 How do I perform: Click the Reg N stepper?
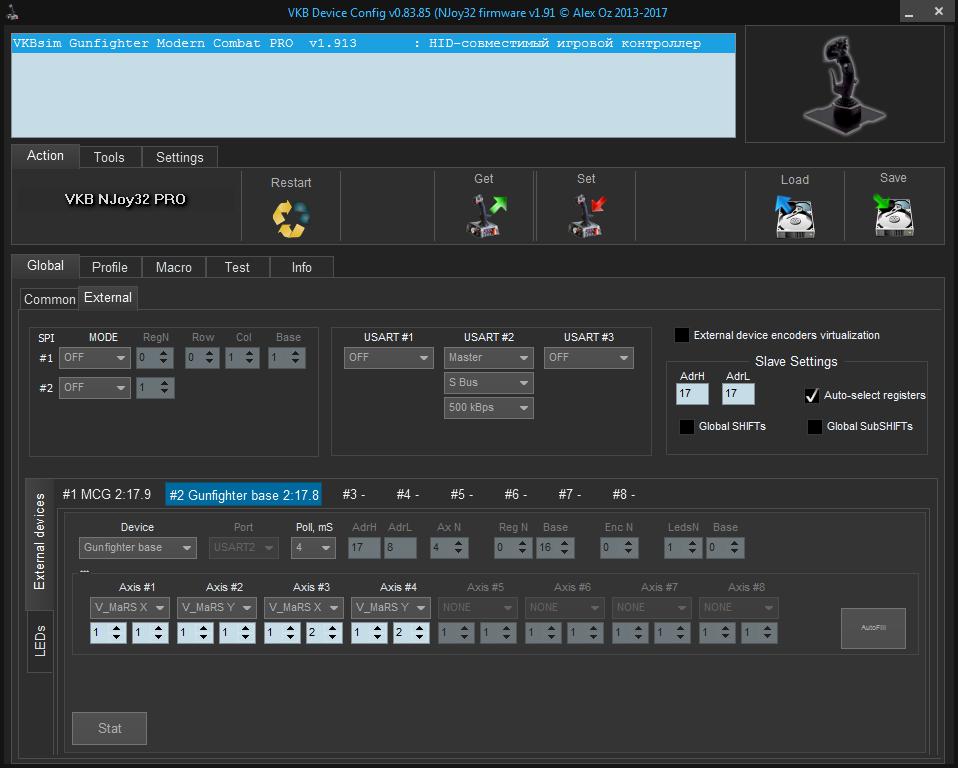click(513, 547)
